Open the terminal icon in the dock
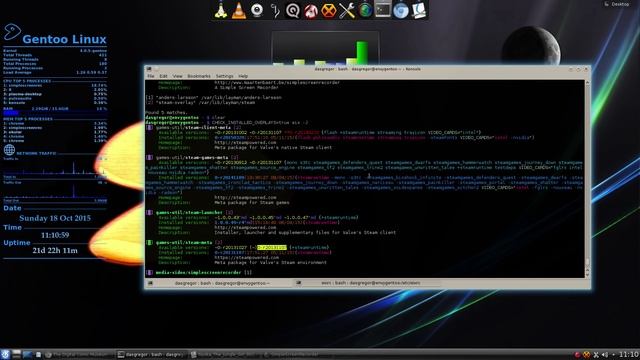The height and width of the screenshot is (360, 640). click(x=383, y=10)
